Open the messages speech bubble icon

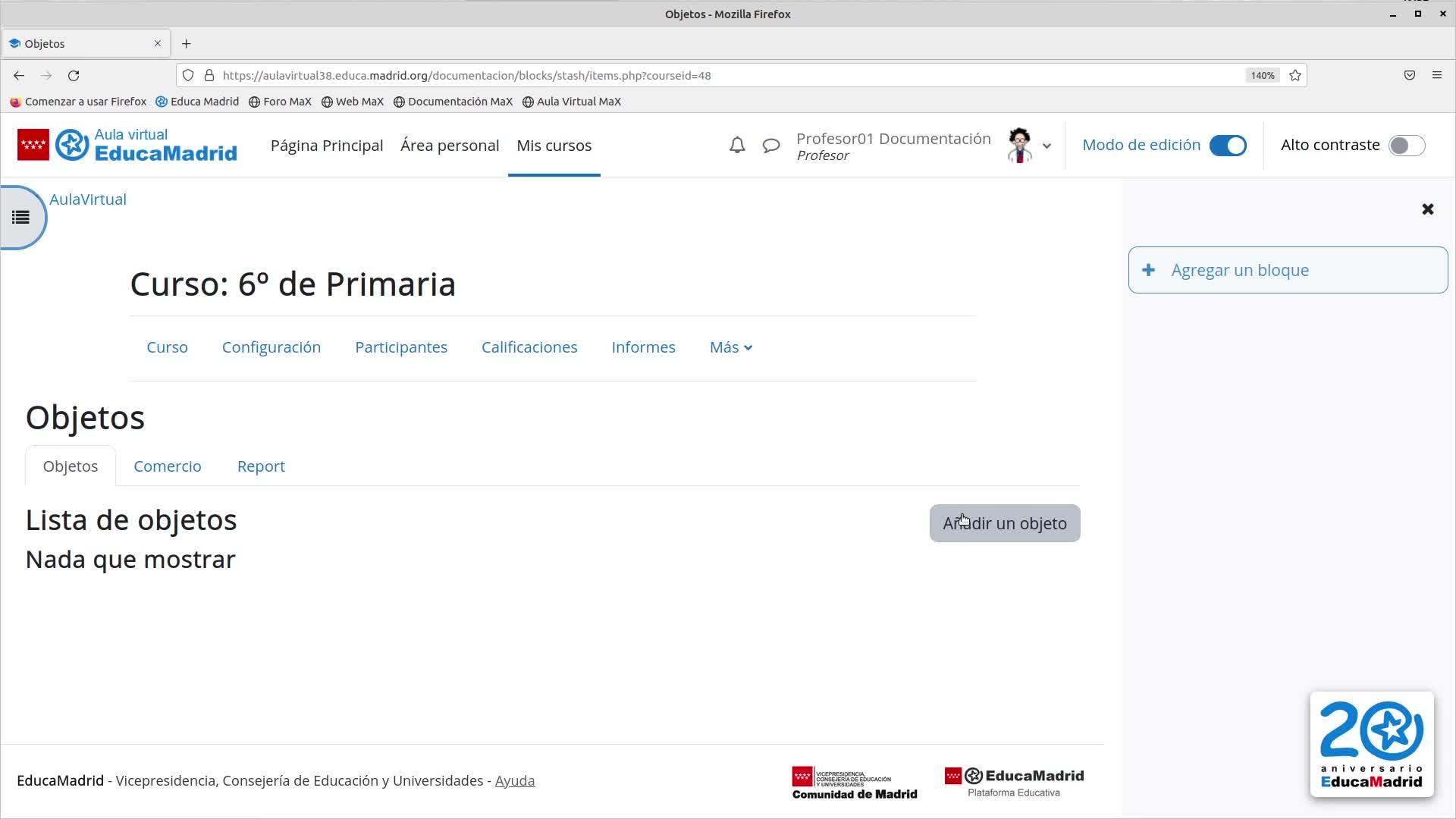[771, 145]
